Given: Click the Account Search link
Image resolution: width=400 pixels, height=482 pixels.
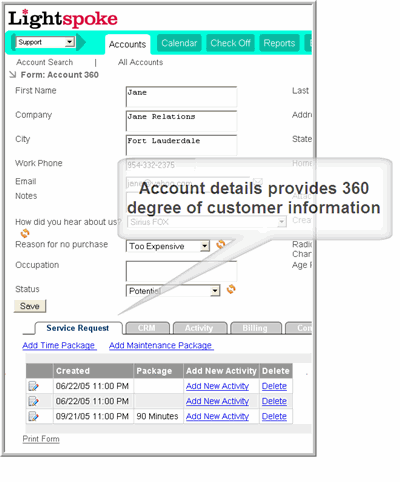Looking at the screenshot, I should pos(45,62).
